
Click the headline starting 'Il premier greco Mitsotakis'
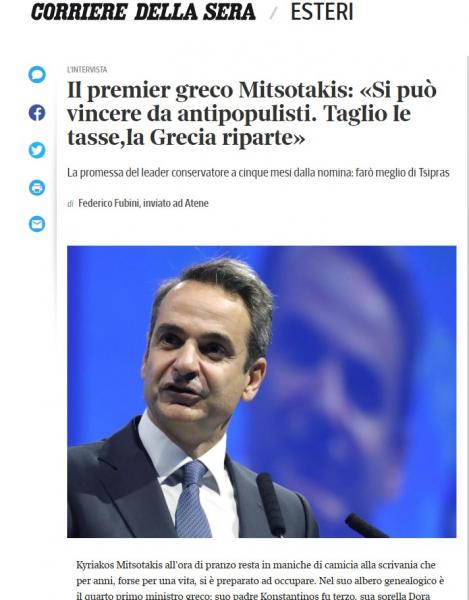coord(252,114)
